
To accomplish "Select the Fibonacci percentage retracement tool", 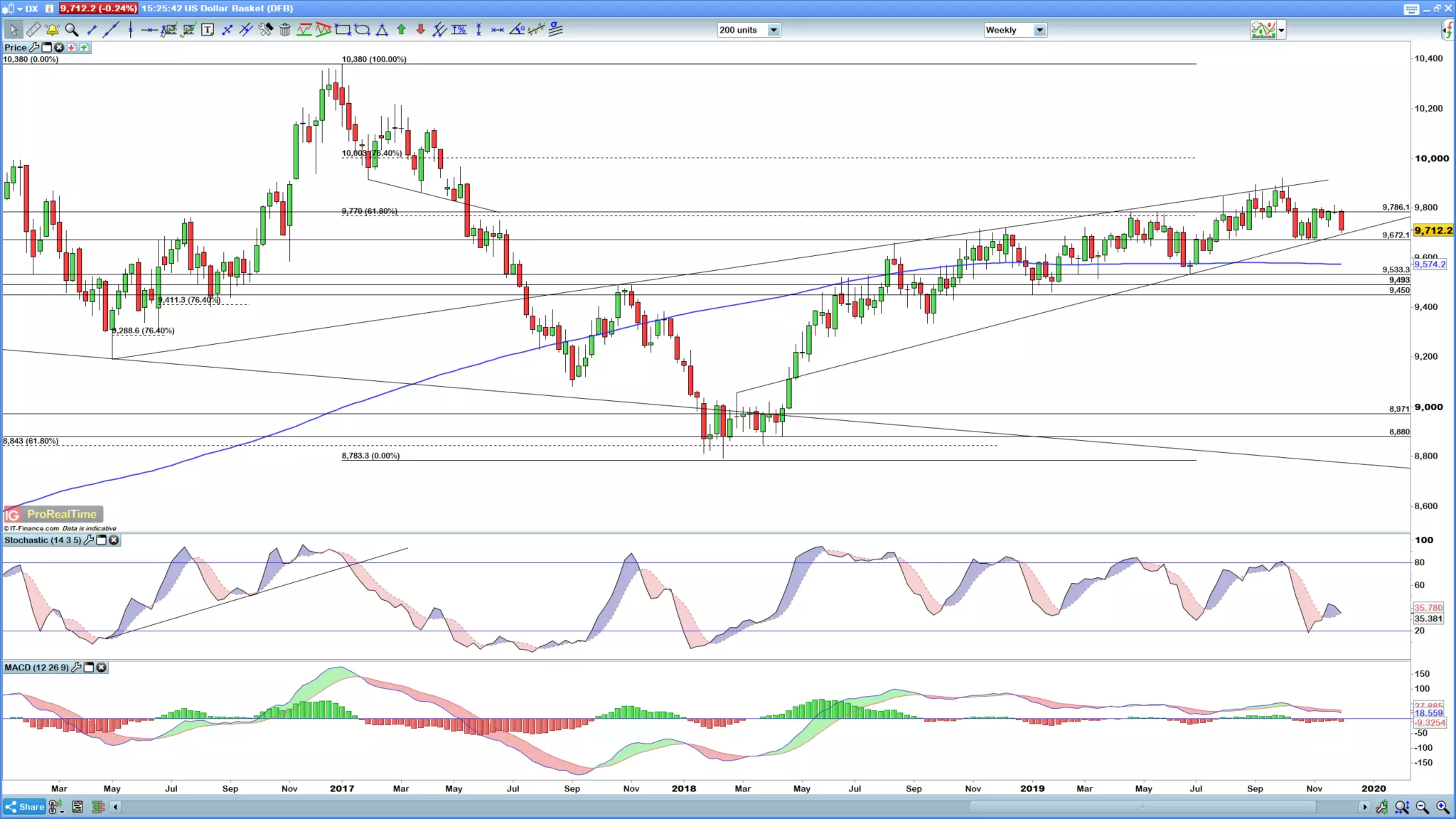I will click(459, 29).
